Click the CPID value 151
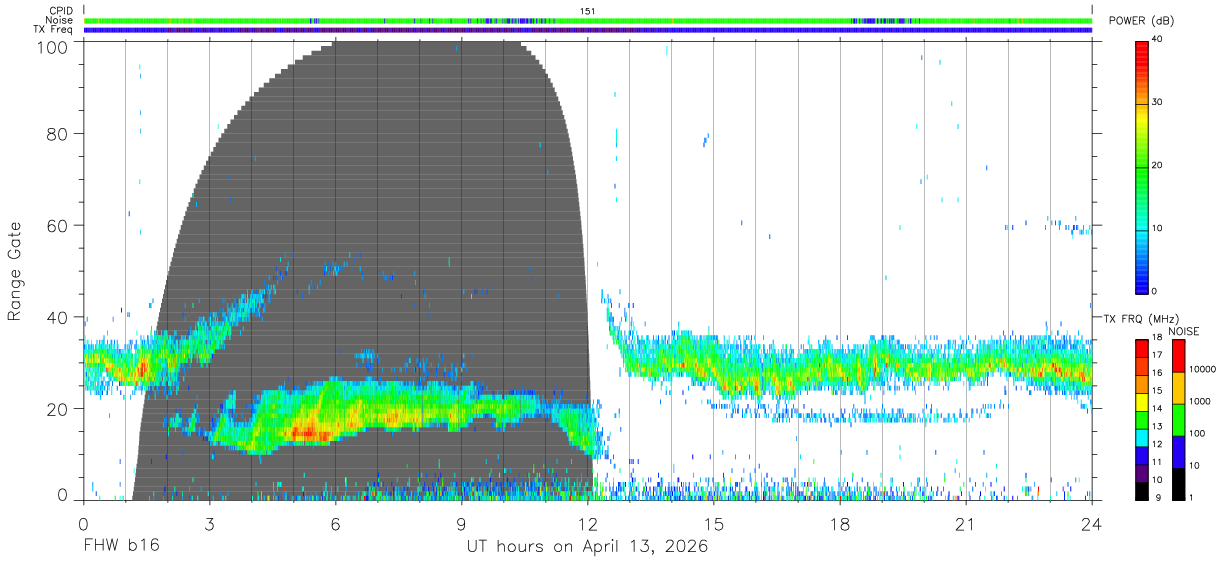The image size is (1228, 567). click(588, 11)
